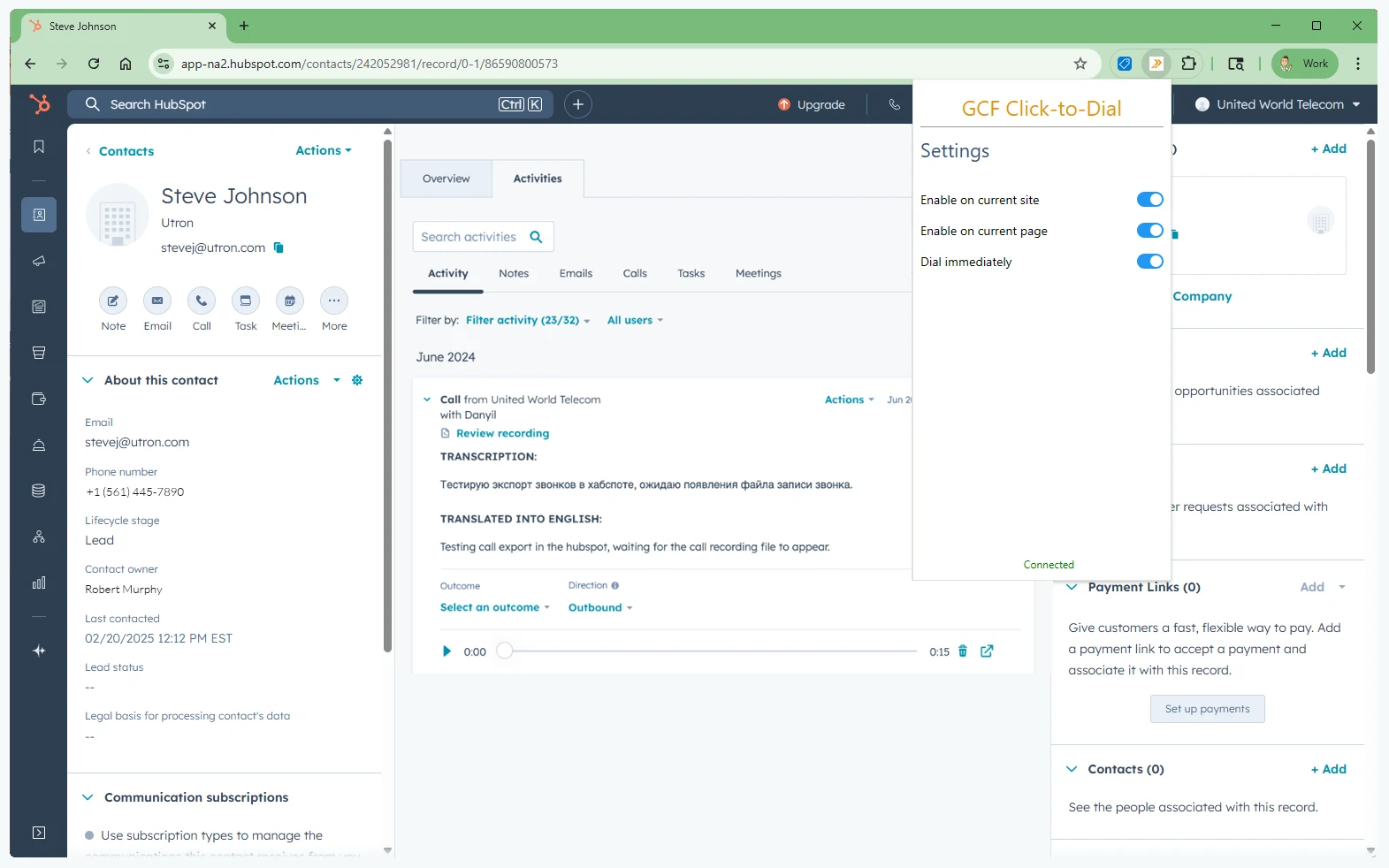The width and height of the screenshot is (1389, 868).
Task: Click Add dropdown for Payment Links
Action: pyautogui.click(x=1323, y=587)
